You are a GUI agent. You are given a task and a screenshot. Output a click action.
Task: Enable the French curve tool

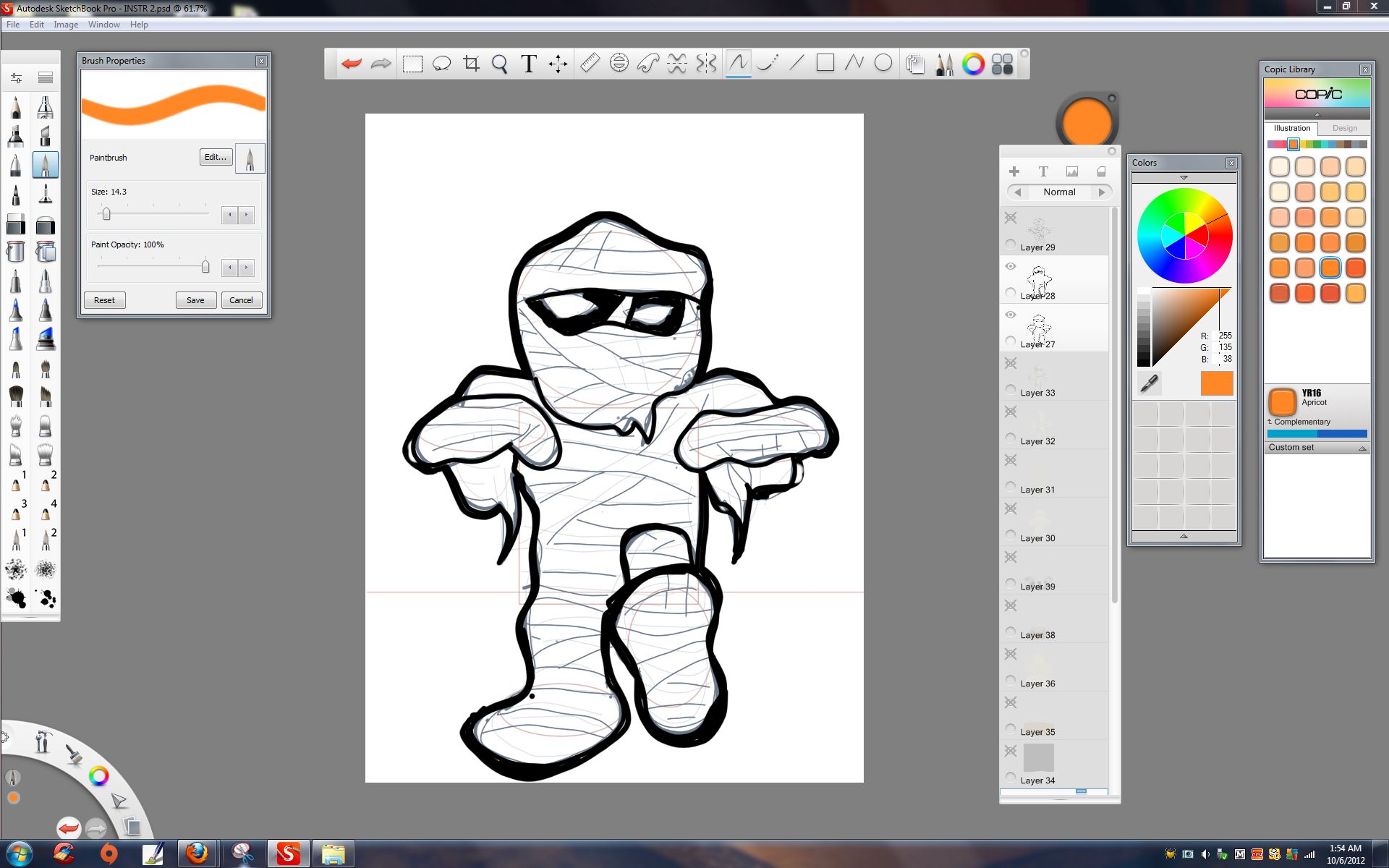coord(648,63)
